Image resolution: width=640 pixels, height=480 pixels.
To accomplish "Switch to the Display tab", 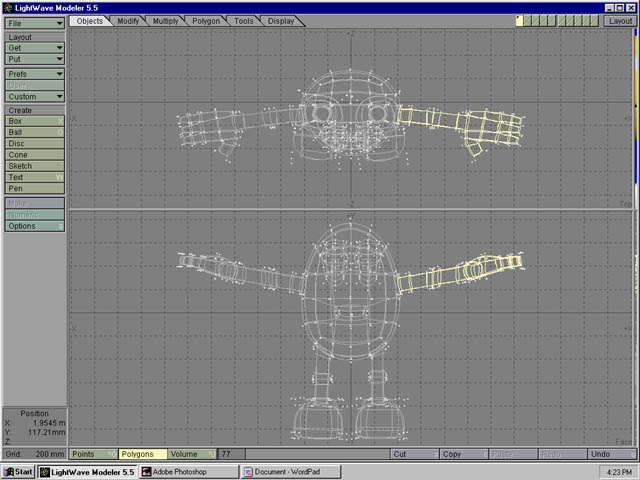I will tap(281, 21).
